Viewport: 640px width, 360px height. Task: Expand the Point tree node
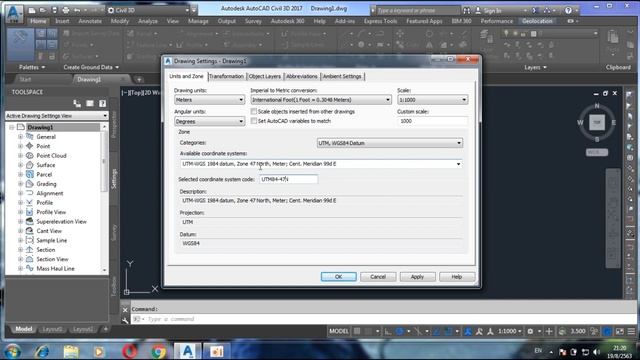[20, 146]
